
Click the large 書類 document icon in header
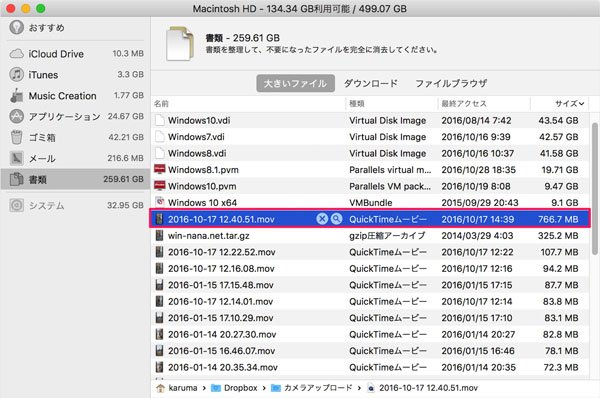coord(180,43)
